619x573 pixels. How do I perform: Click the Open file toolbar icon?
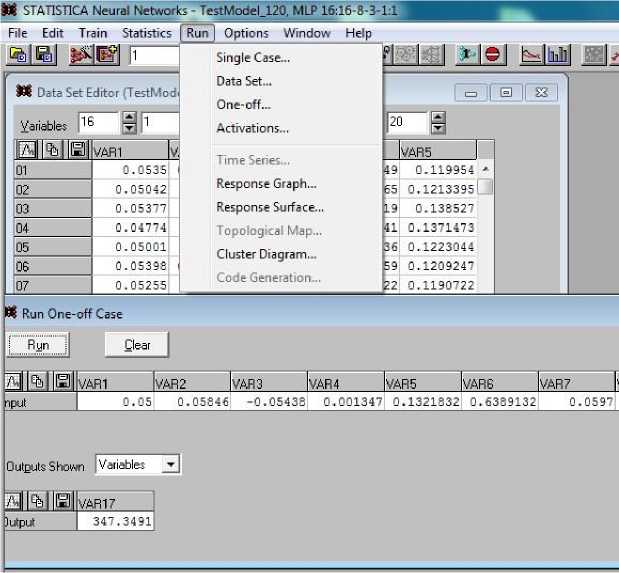pos(18,56)
